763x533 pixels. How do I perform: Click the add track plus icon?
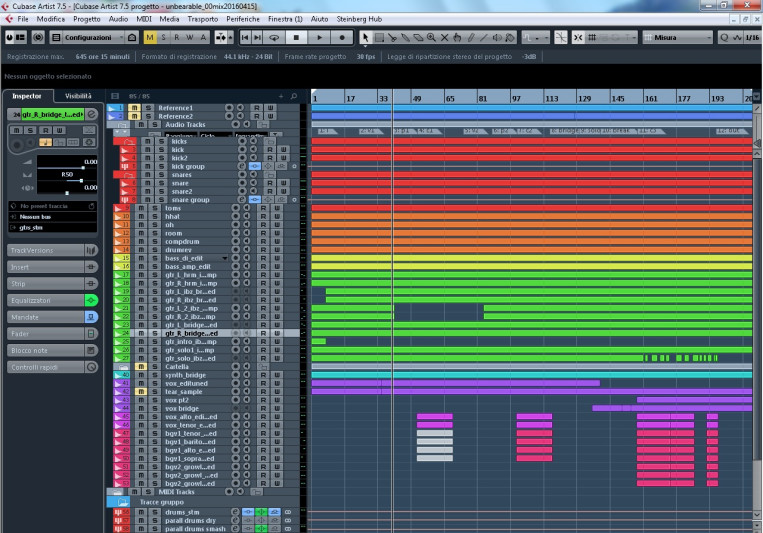281,96
